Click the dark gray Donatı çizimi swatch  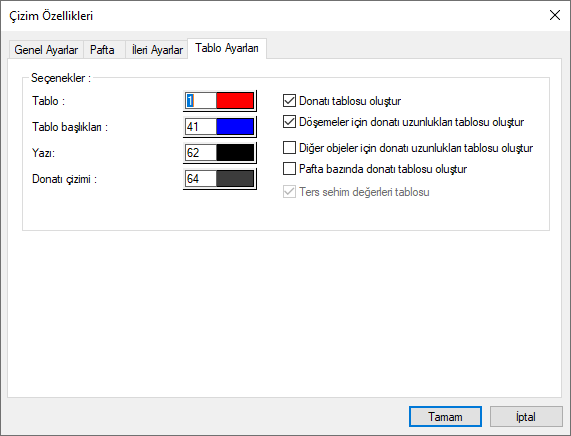[235, 179]
